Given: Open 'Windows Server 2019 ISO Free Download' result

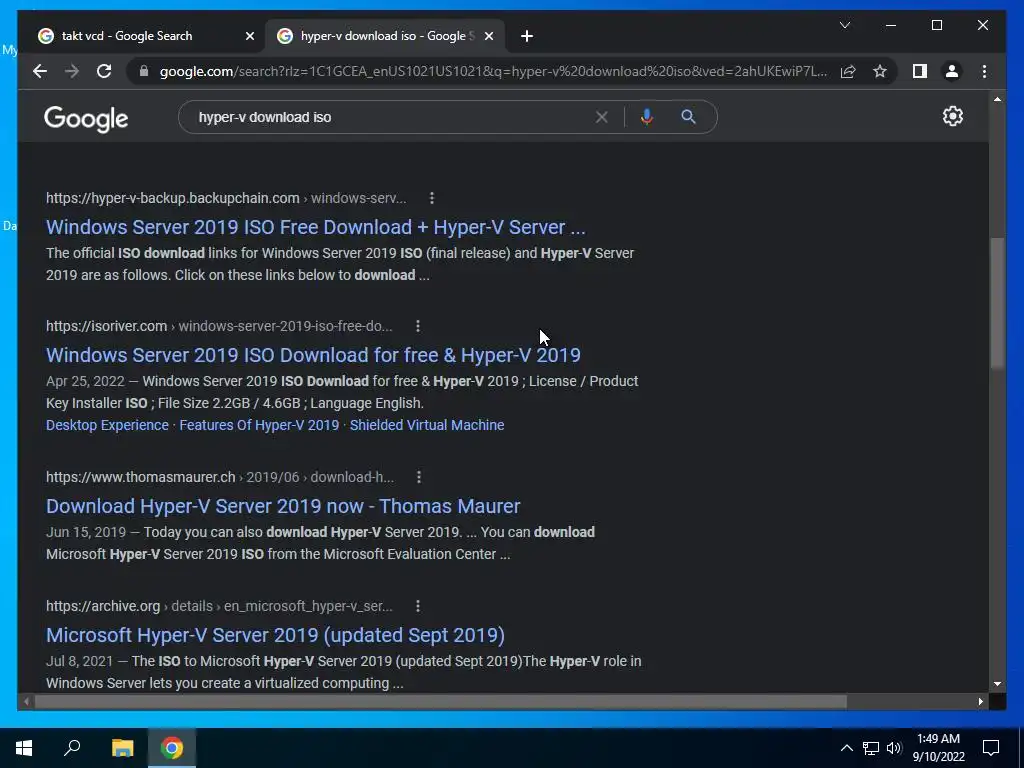Looking at the screenshot, I should pyautogui.click(x=315, y=227).
